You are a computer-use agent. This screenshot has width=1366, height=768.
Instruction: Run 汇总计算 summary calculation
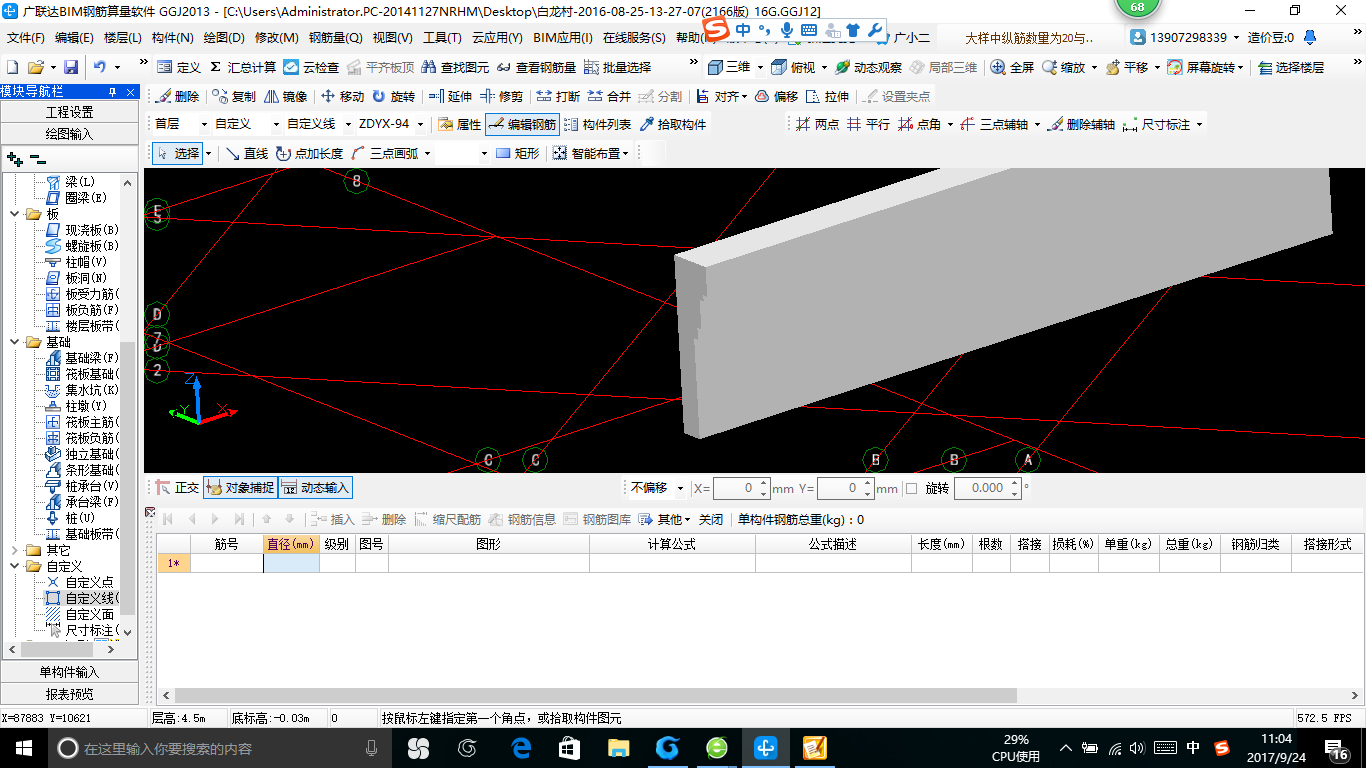pyautogui.click(x=242, y=68)
